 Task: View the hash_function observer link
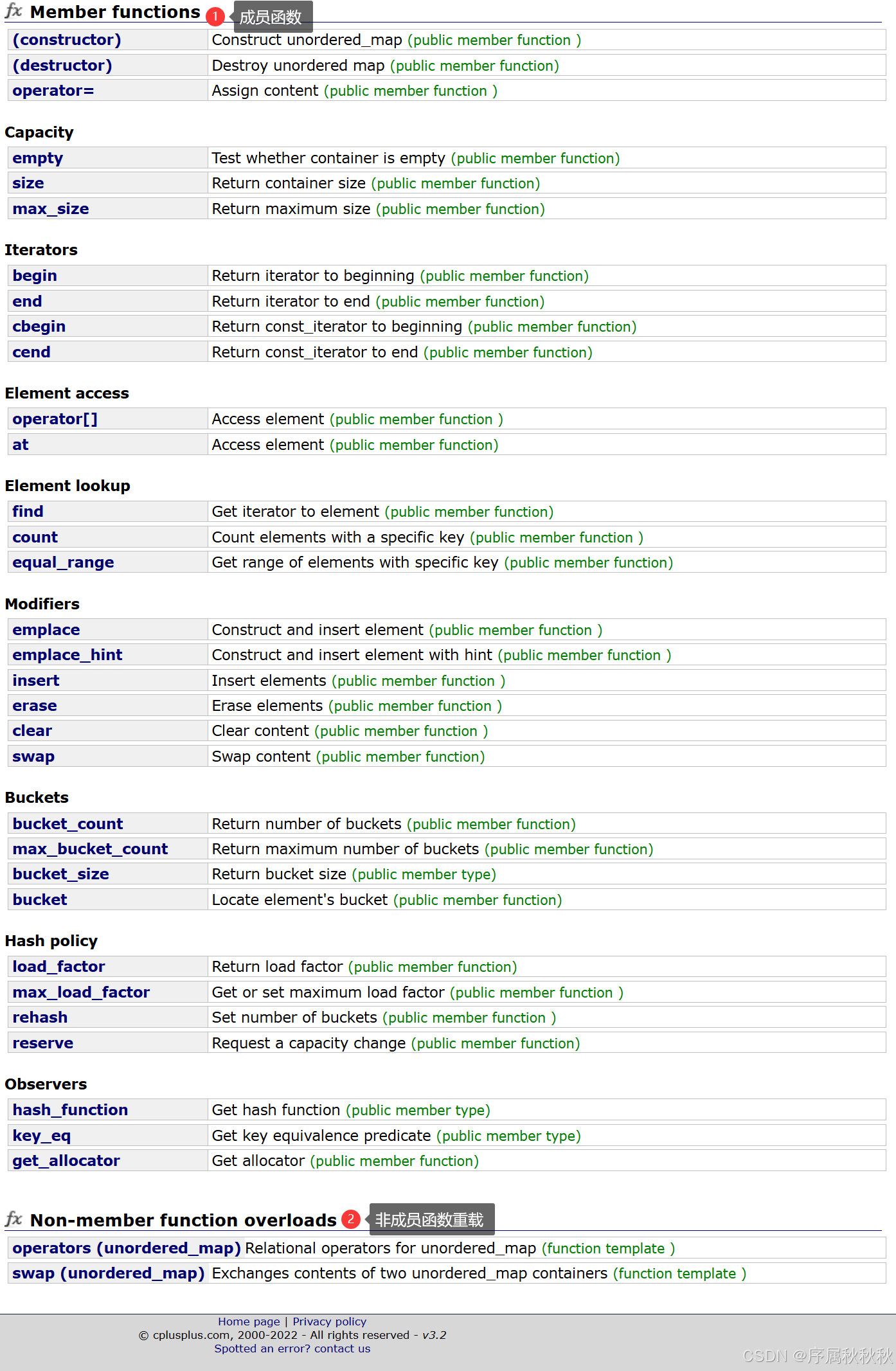point(70,1110)
